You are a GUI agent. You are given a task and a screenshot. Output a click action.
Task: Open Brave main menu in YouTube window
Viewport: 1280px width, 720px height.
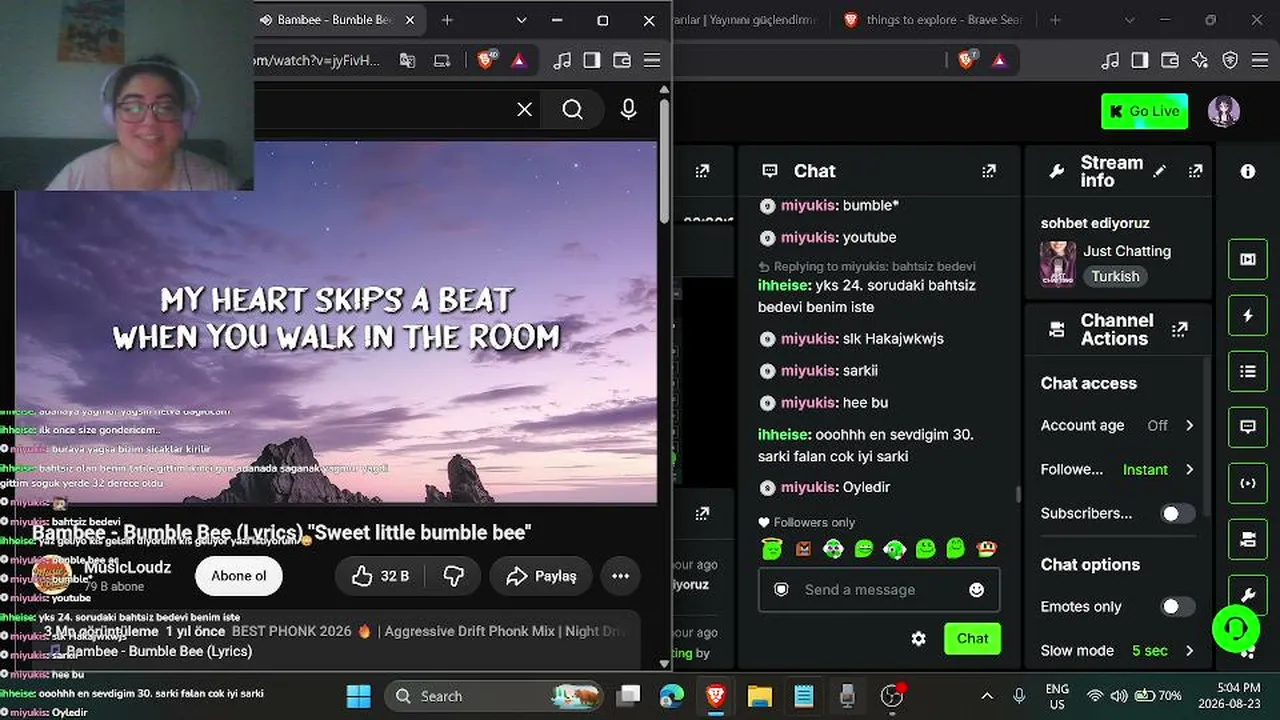652,61
